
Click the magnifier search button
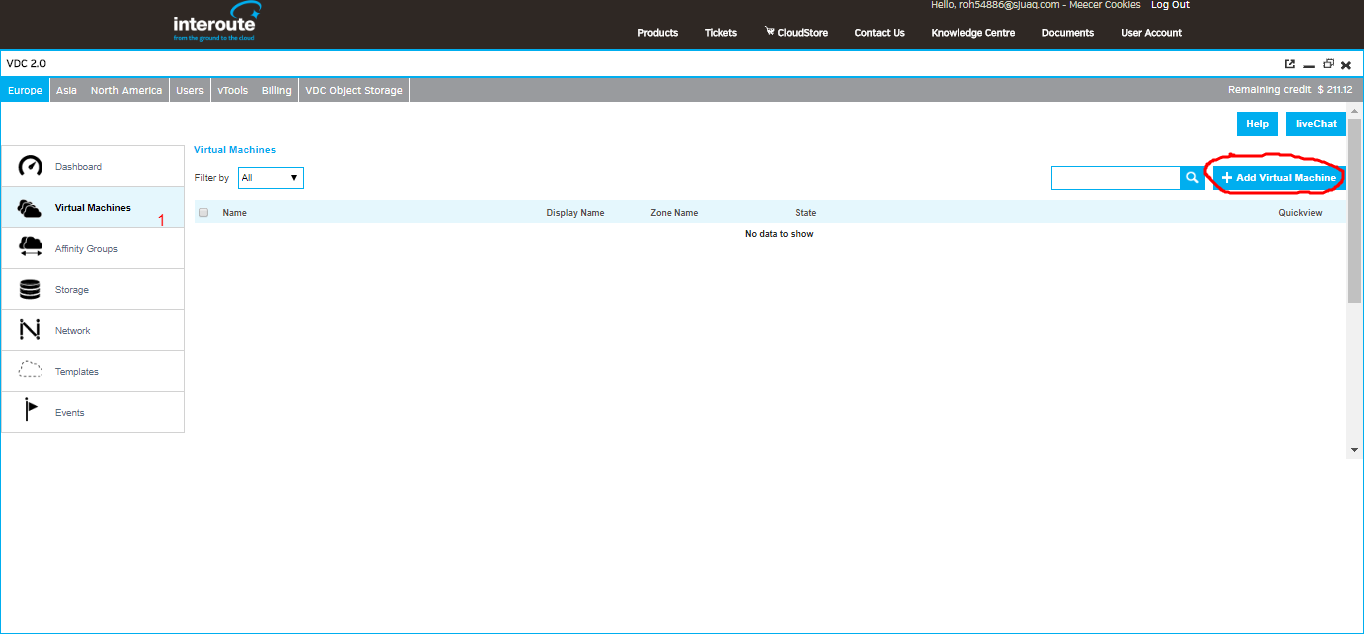coord(1192,178)
